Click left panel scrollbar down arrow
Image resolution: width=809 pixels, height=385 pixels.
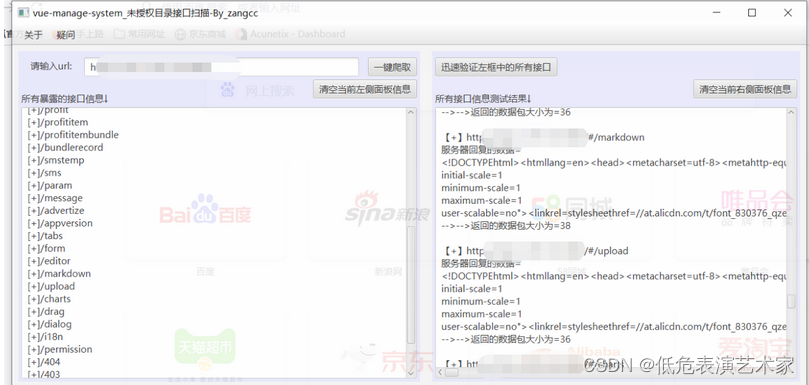pos(411,372)
